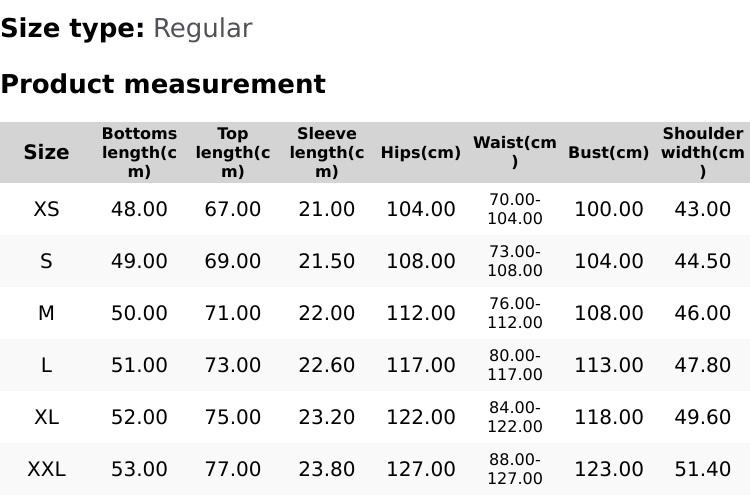Click the Waist(cm) column header
Viewport: 750px width, 495px height.
click(515, 152)
